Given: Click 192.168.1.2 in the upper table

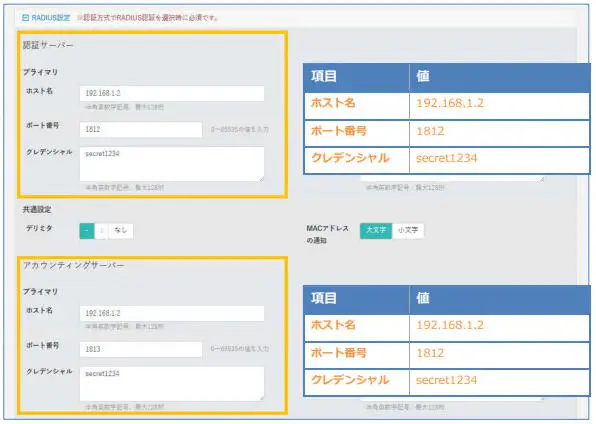Looking at the screenshot, I should (x=450, y=103).
